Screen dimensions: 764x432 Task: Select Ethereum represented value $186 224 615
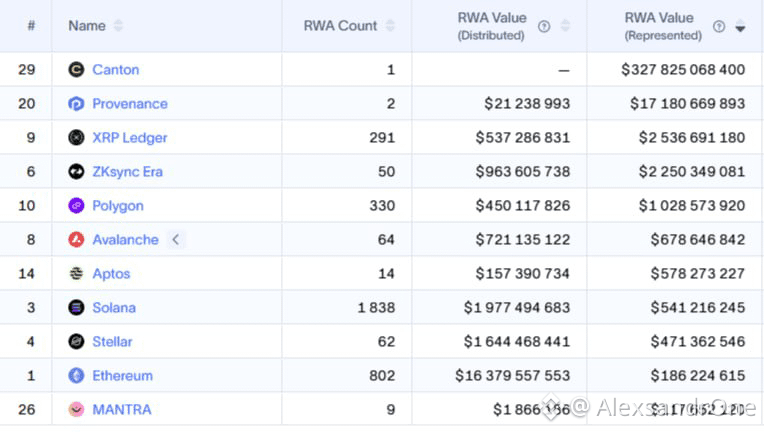tap(698, 376)
